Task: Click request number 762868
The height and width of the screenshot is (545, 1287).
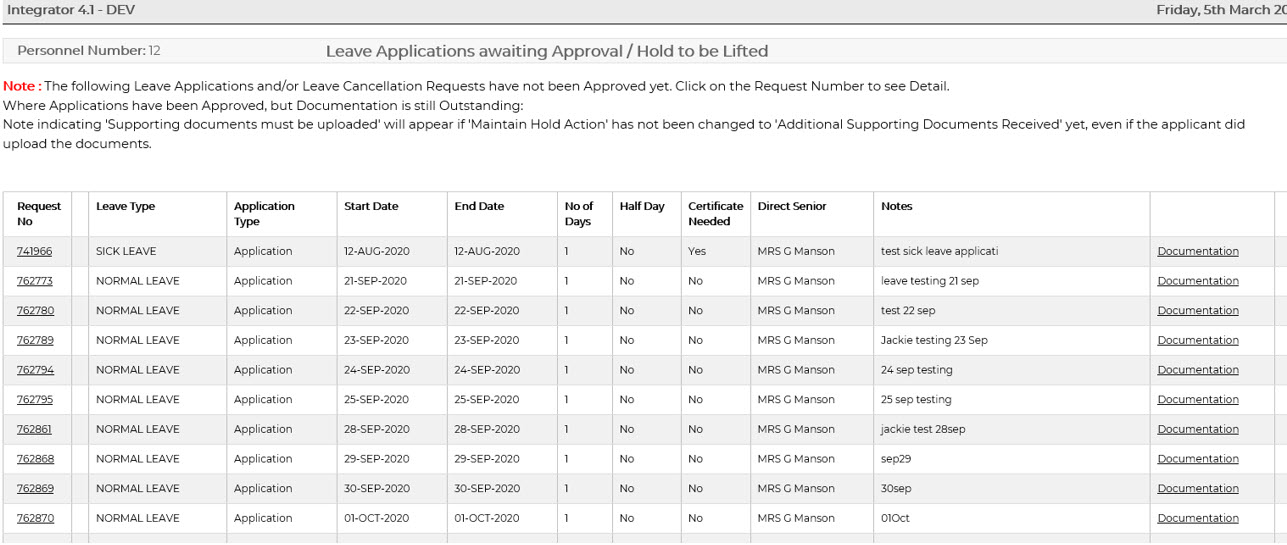Action: [35, 459]
